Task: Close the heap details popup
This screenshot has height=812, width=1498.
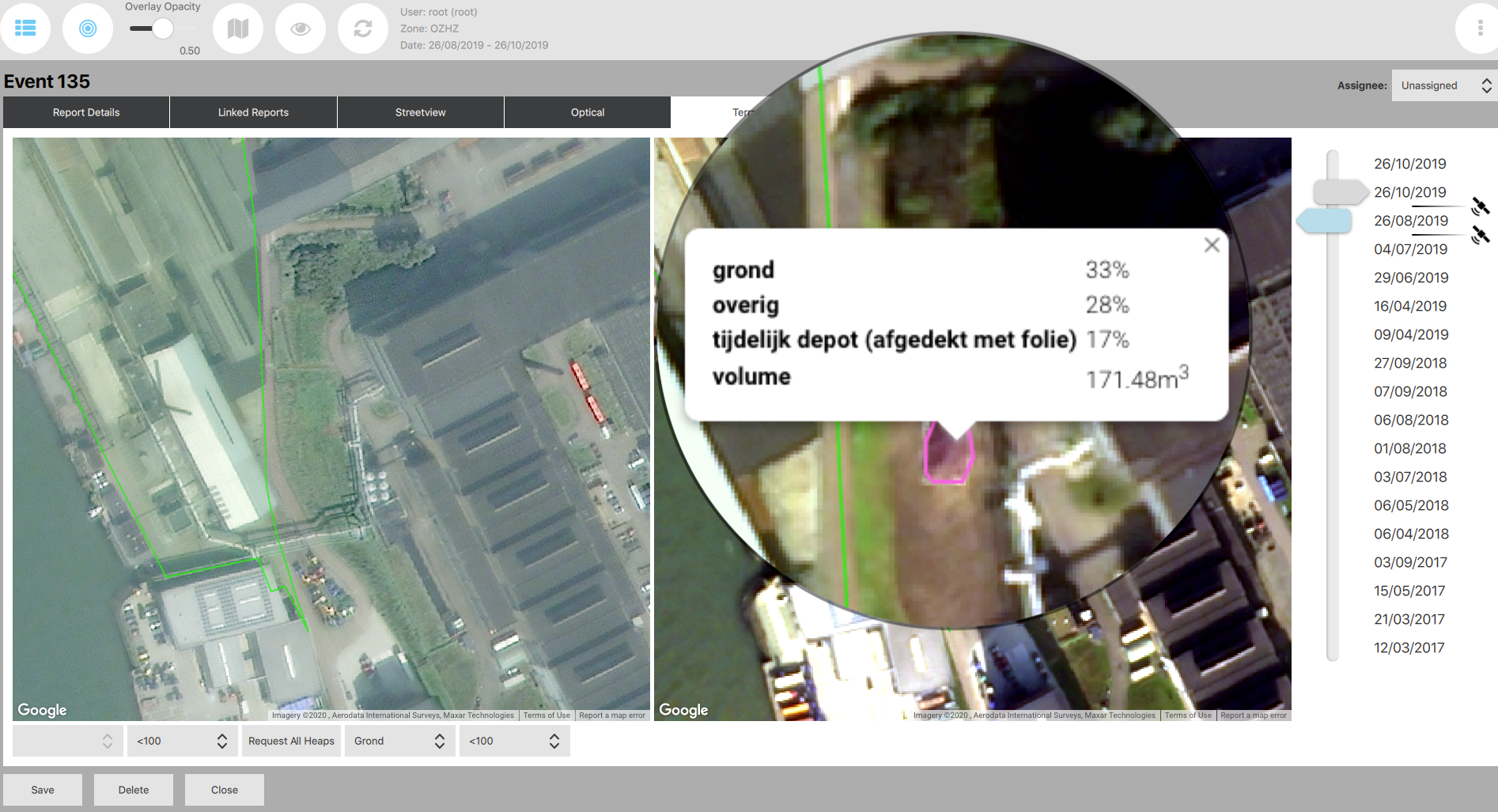Action: (x=1212, y=245)
